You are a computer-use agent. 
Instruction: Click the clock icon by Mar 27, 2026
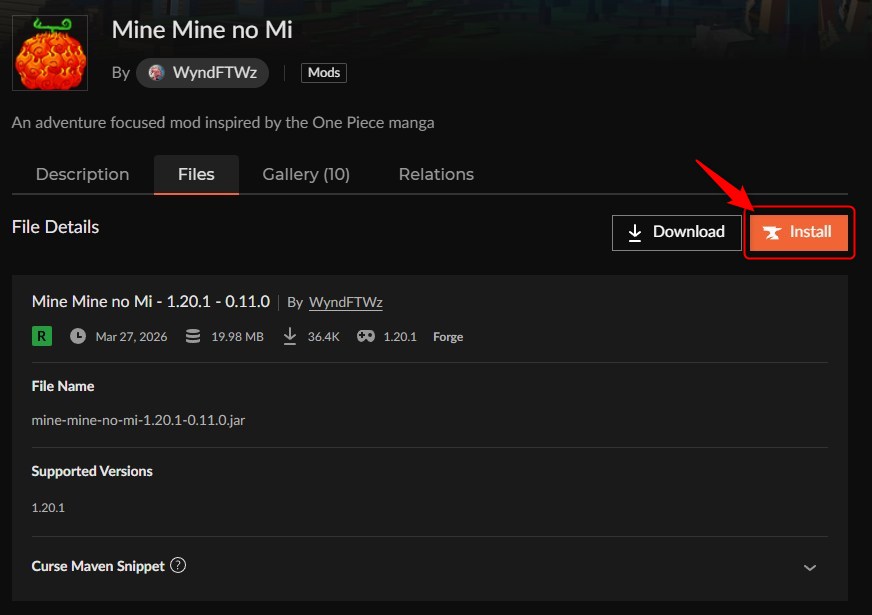tap(78, 336)
